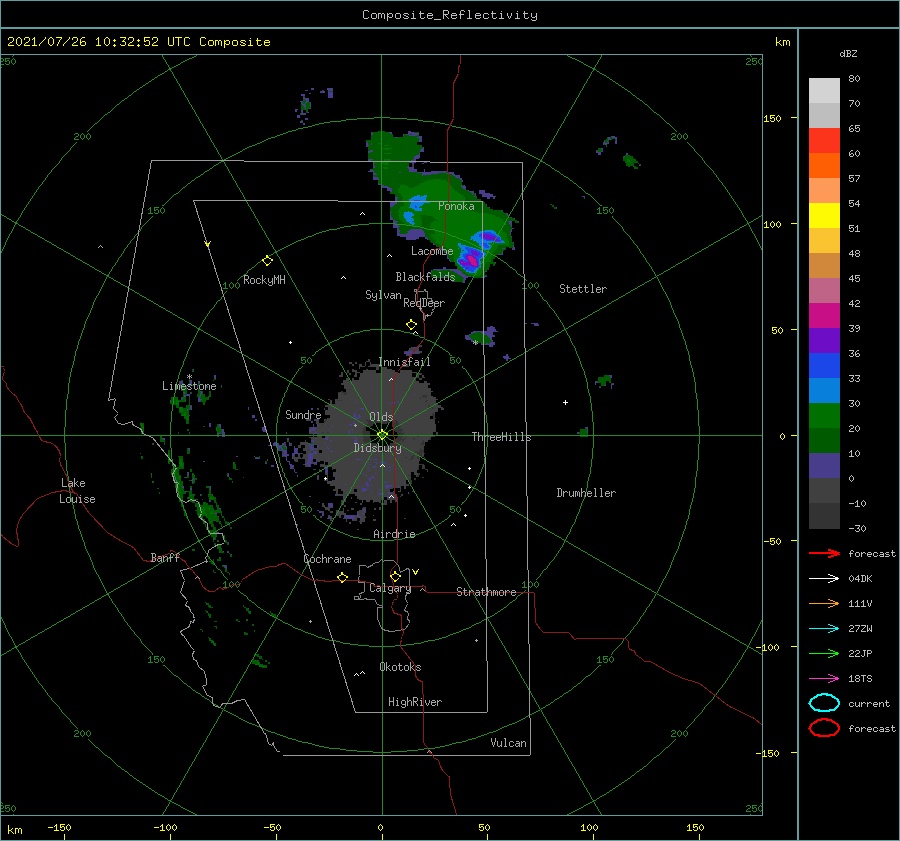Image resolution: width=900 pixels, height=841 pixels.
Task: Click the magenta 42-39 dBZ swatch
Action: [x=824, y=316]
